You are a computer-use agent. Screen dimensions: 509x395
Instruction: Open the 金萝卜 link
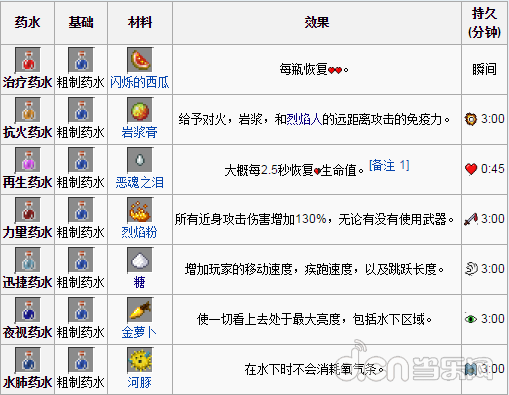tap(140, 332)
